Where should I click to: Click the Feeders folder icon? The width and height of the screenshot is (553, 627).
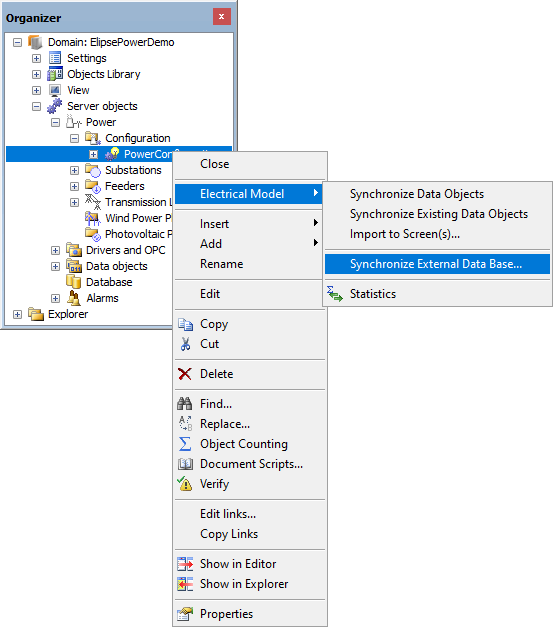pyautogui.click(x=93, y=186)
